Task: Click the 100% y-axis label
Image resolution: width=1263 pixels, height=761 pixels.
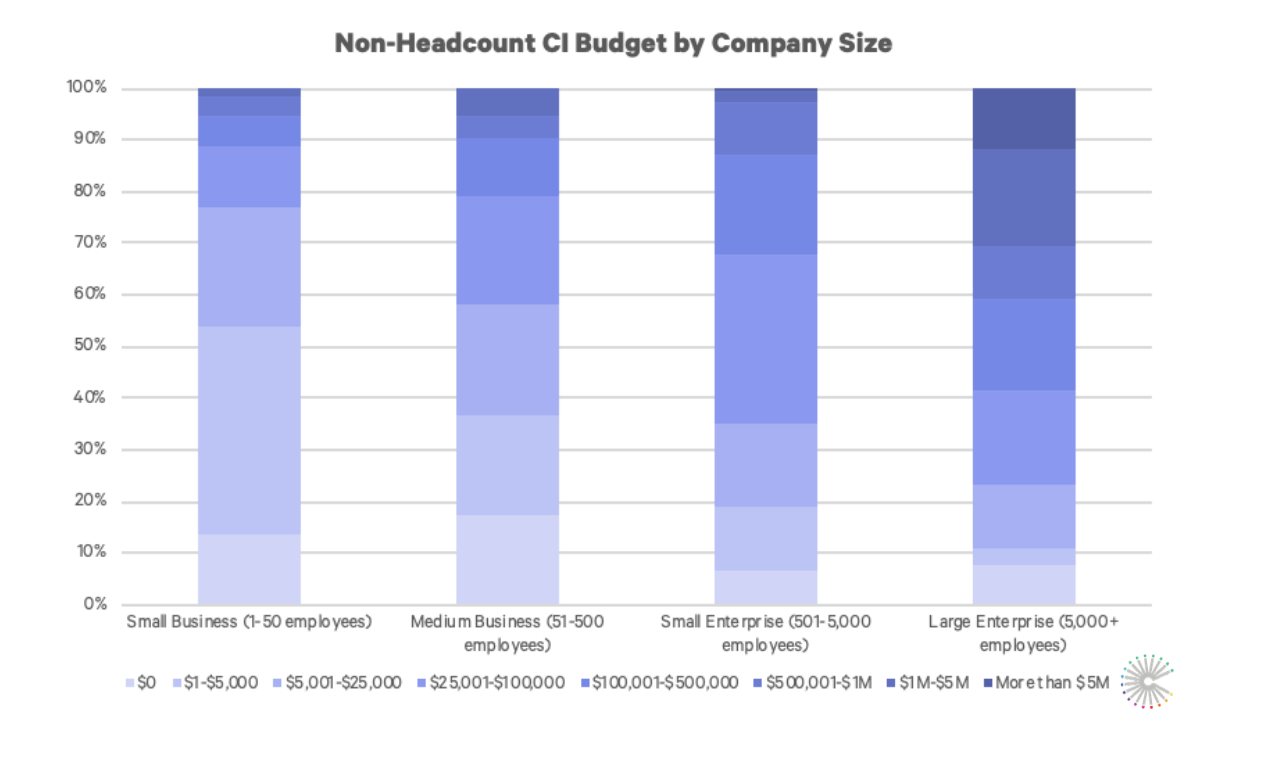Action: 86,88
